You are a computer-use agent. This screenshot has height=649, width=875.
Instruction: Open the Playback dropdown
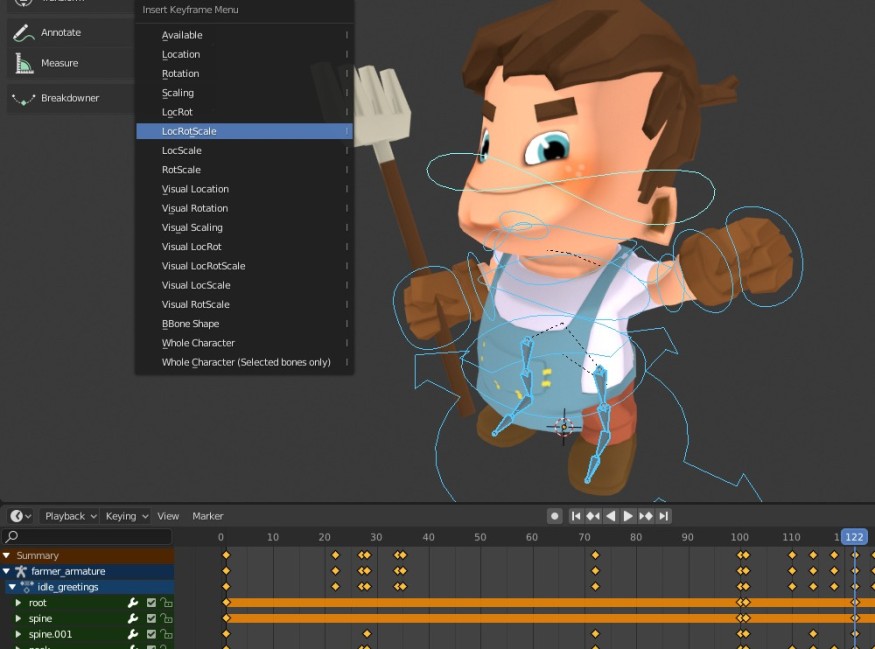tap(70, 516)
